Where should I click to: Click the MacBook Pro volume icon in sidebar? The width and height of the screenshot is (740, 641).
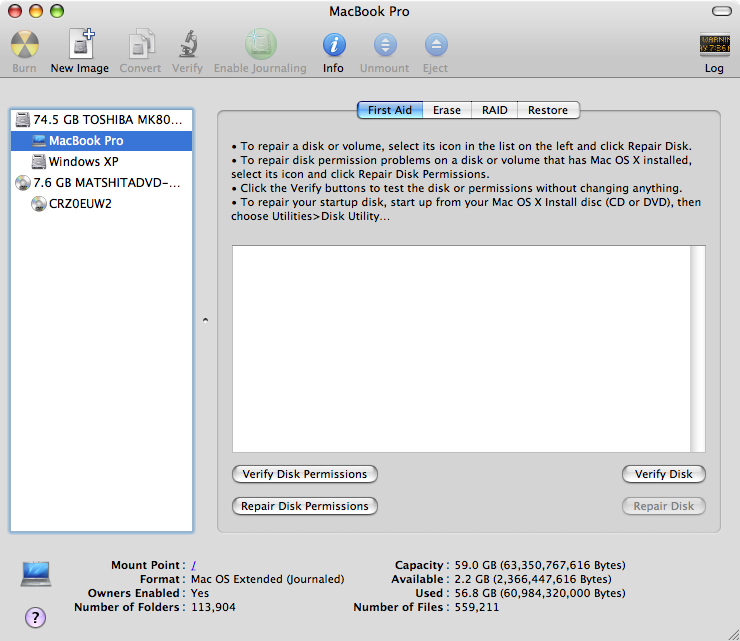point(39,141)
